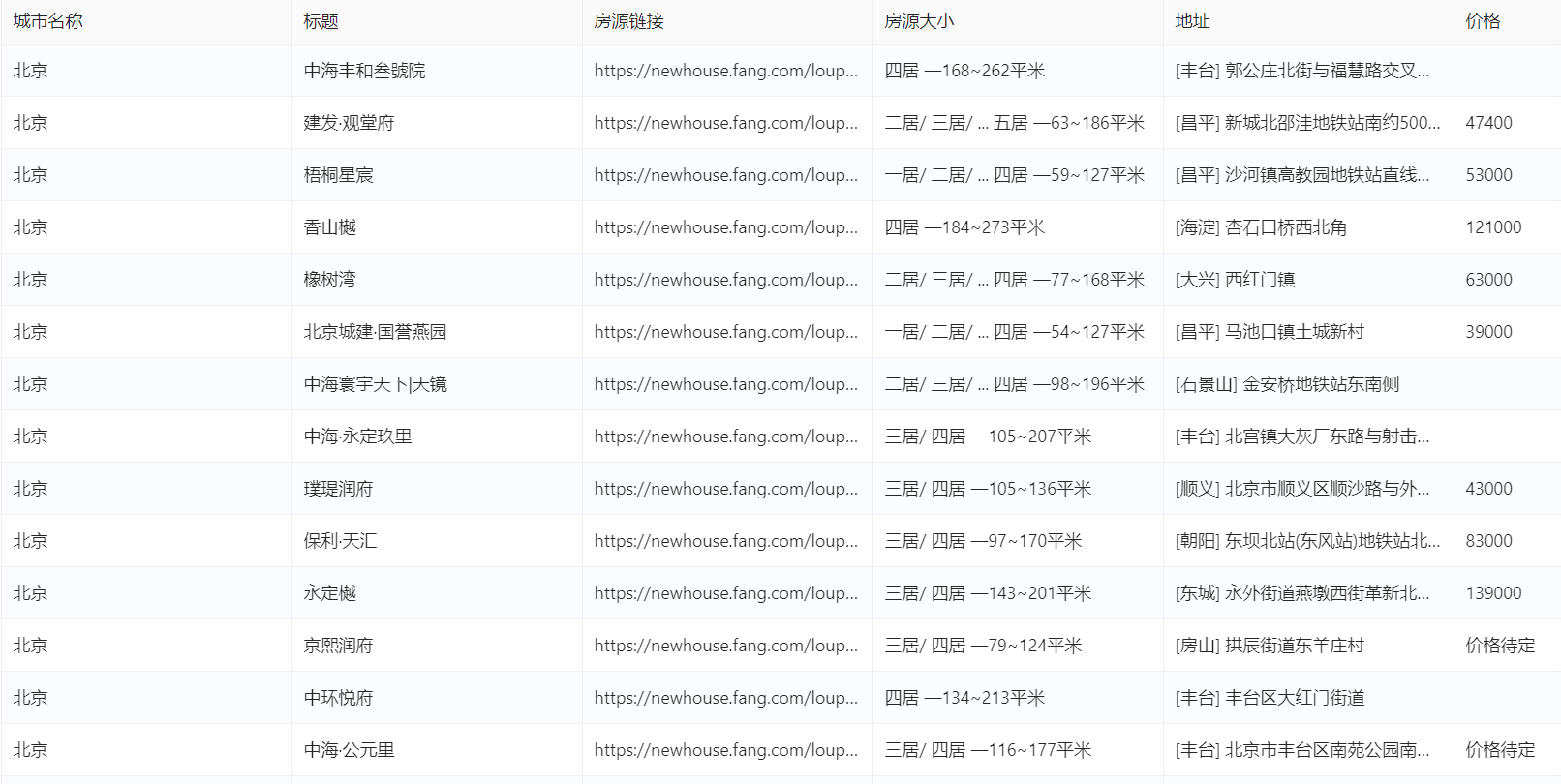Click size cell 四居 —97~170平米

click(x=984, y=541)
